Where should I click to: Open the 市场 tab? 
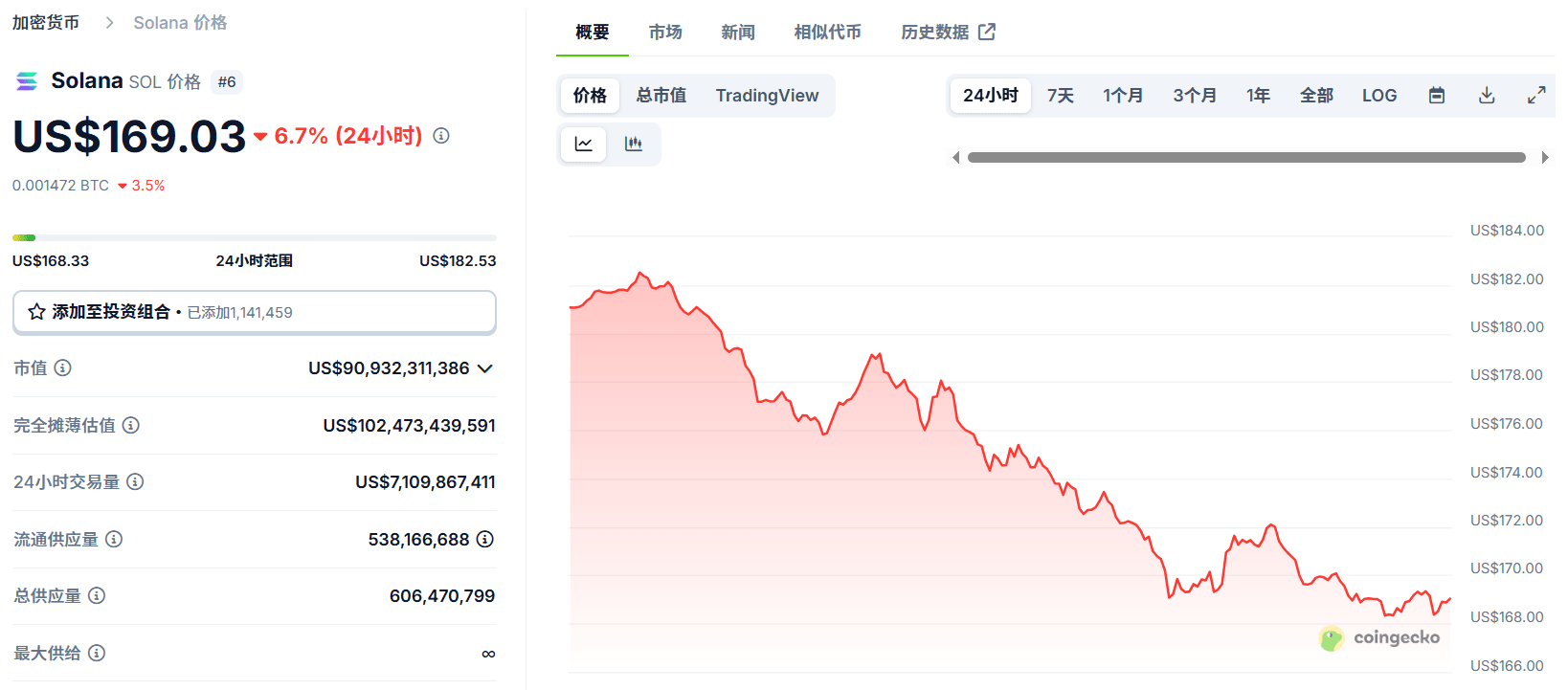click(665, 33)
